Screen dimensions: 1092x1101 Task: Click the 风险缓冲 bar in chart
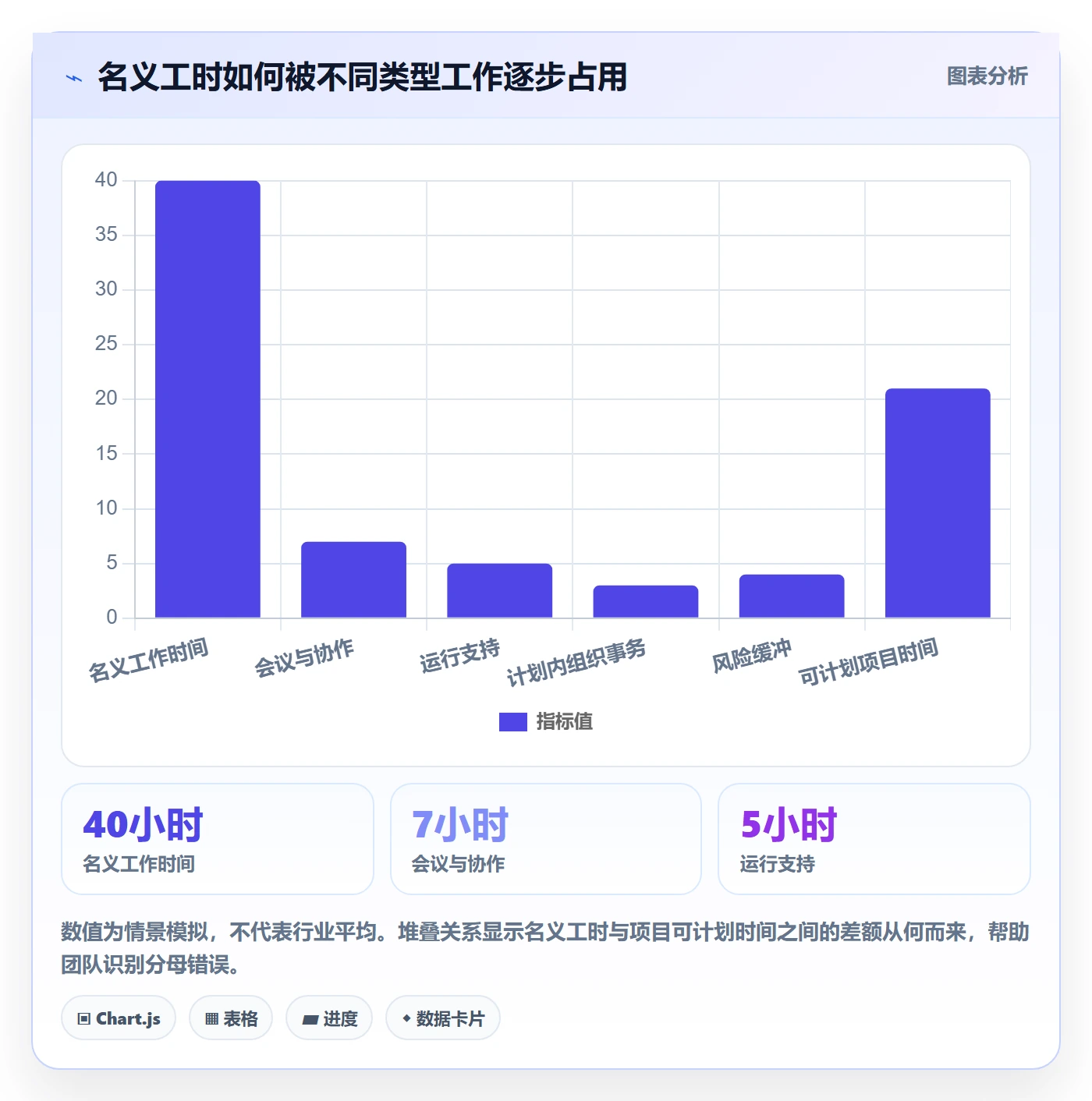[792, 596]
